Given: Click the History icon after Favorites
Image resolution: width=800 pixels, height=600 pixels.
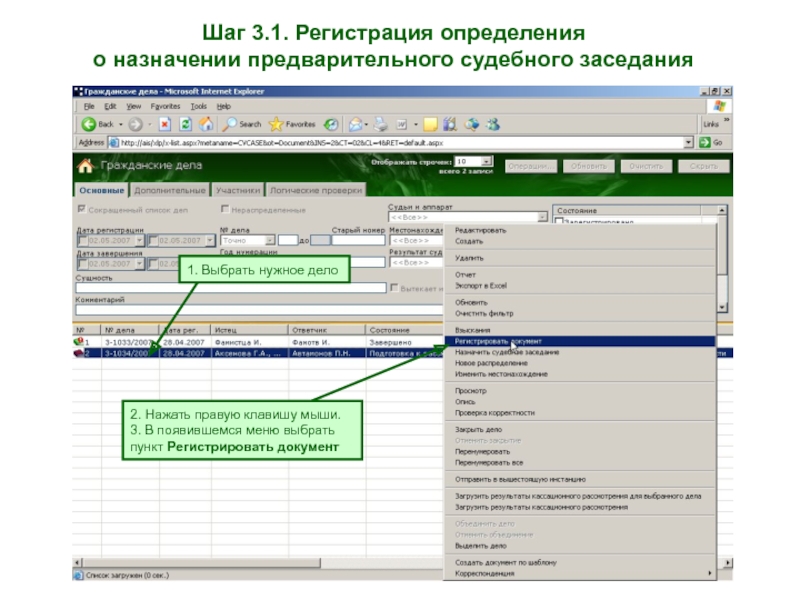Looking at the screenshot, I should [x=331, y=124].
